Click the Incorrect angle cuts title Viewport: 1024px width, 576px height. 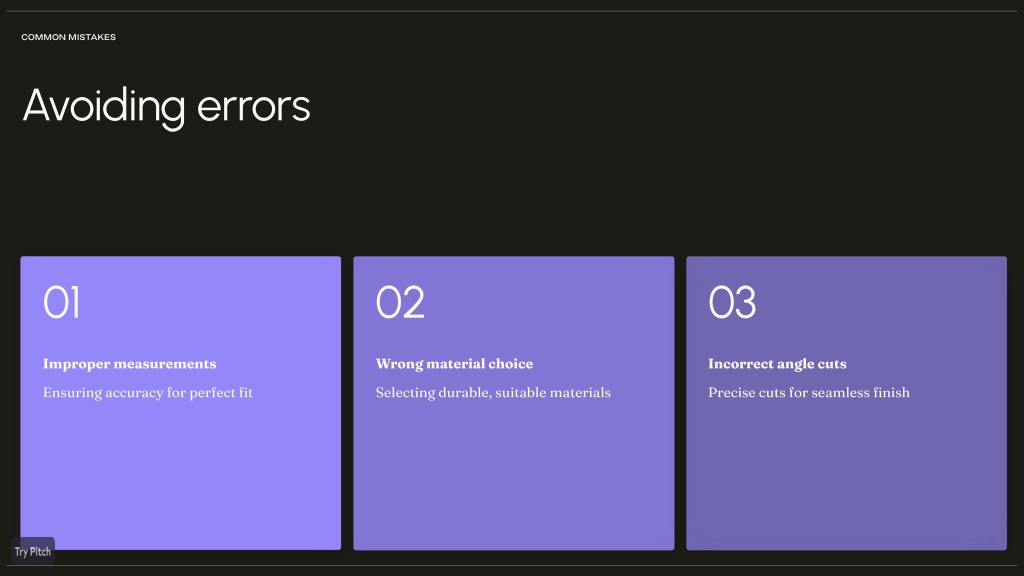[x=777, y=364]
